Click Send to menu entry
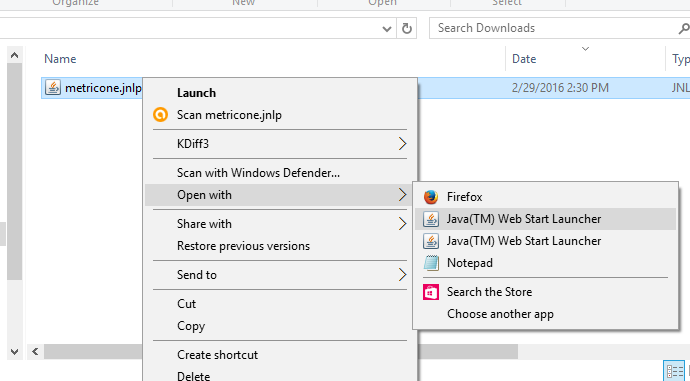The image size is (690, 381). 281,275
